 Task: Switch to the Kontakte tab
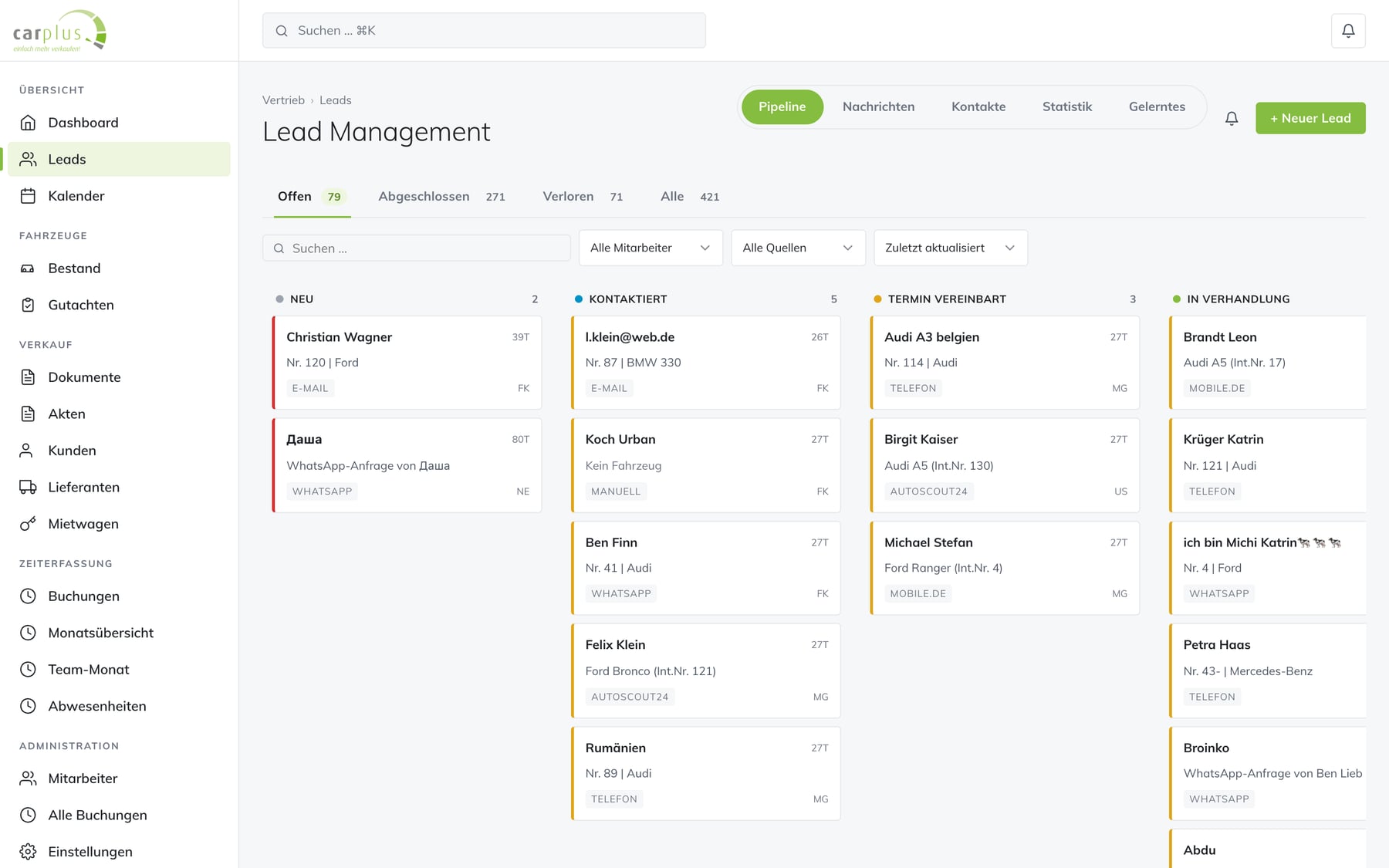978,106
